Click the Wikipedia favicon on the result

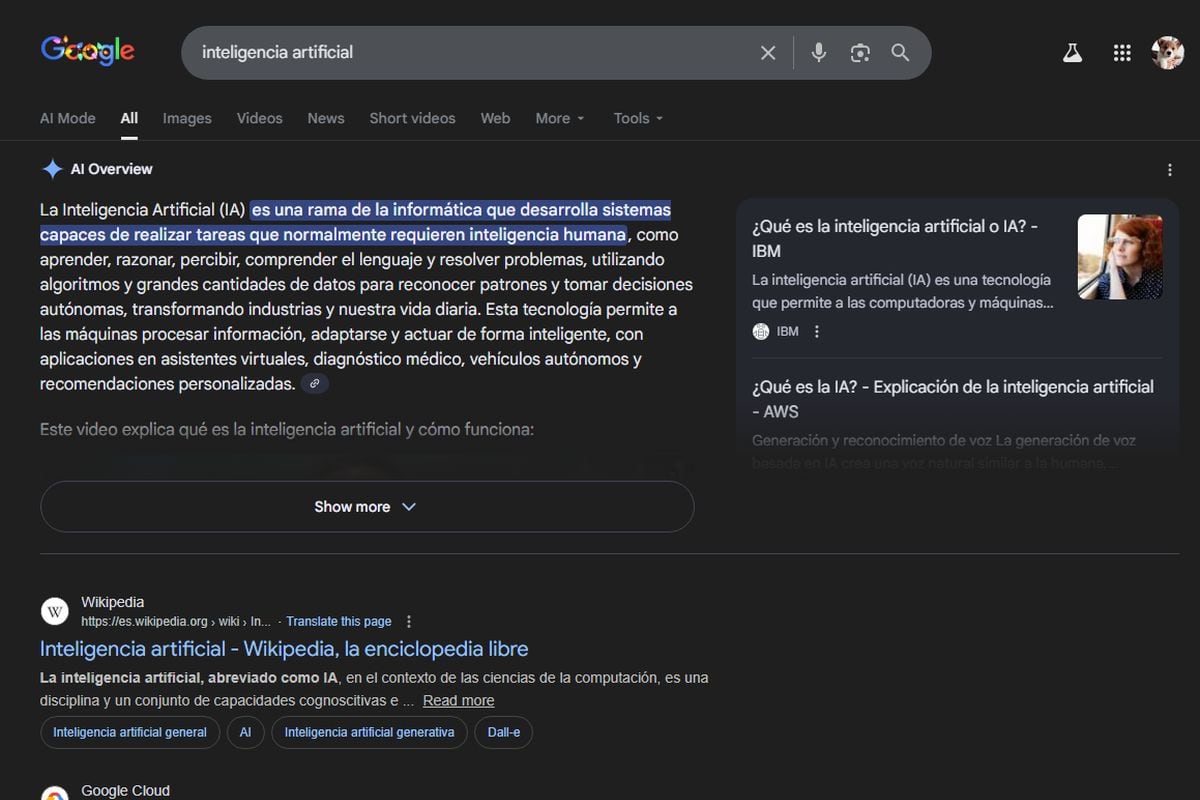[54, 611]
